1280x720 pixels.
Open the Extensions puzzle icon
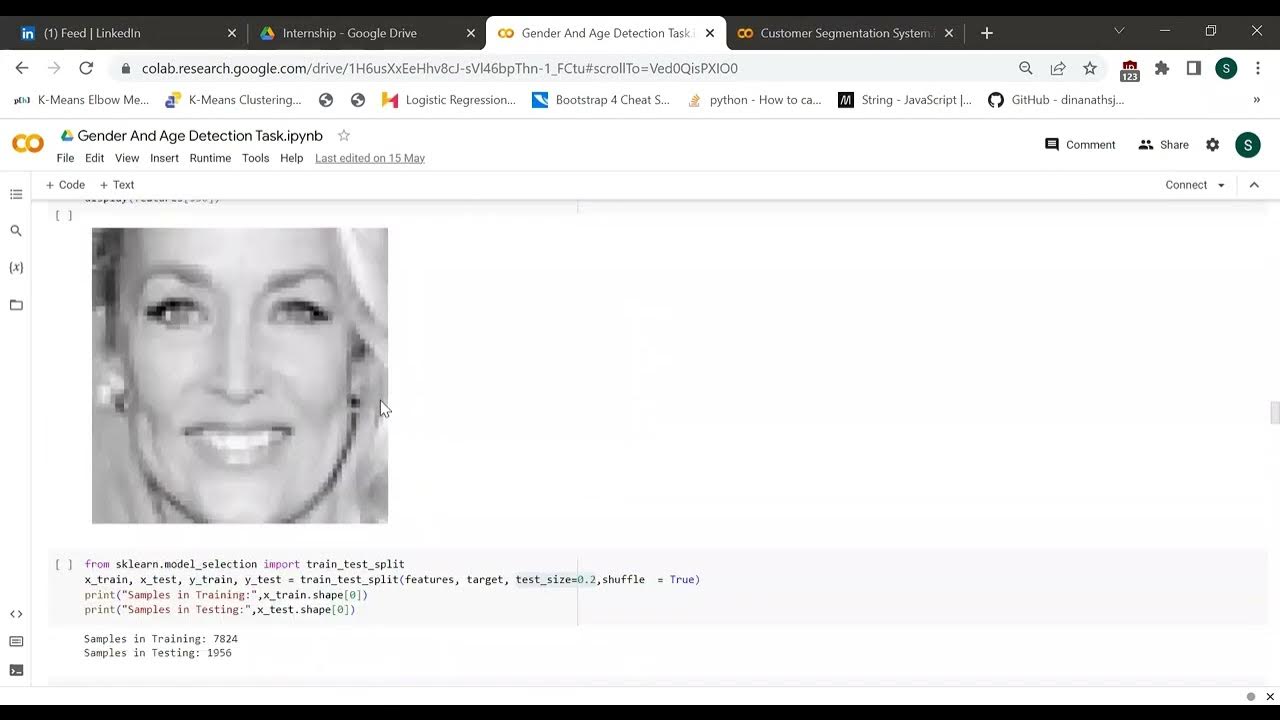pos(1162,68)
